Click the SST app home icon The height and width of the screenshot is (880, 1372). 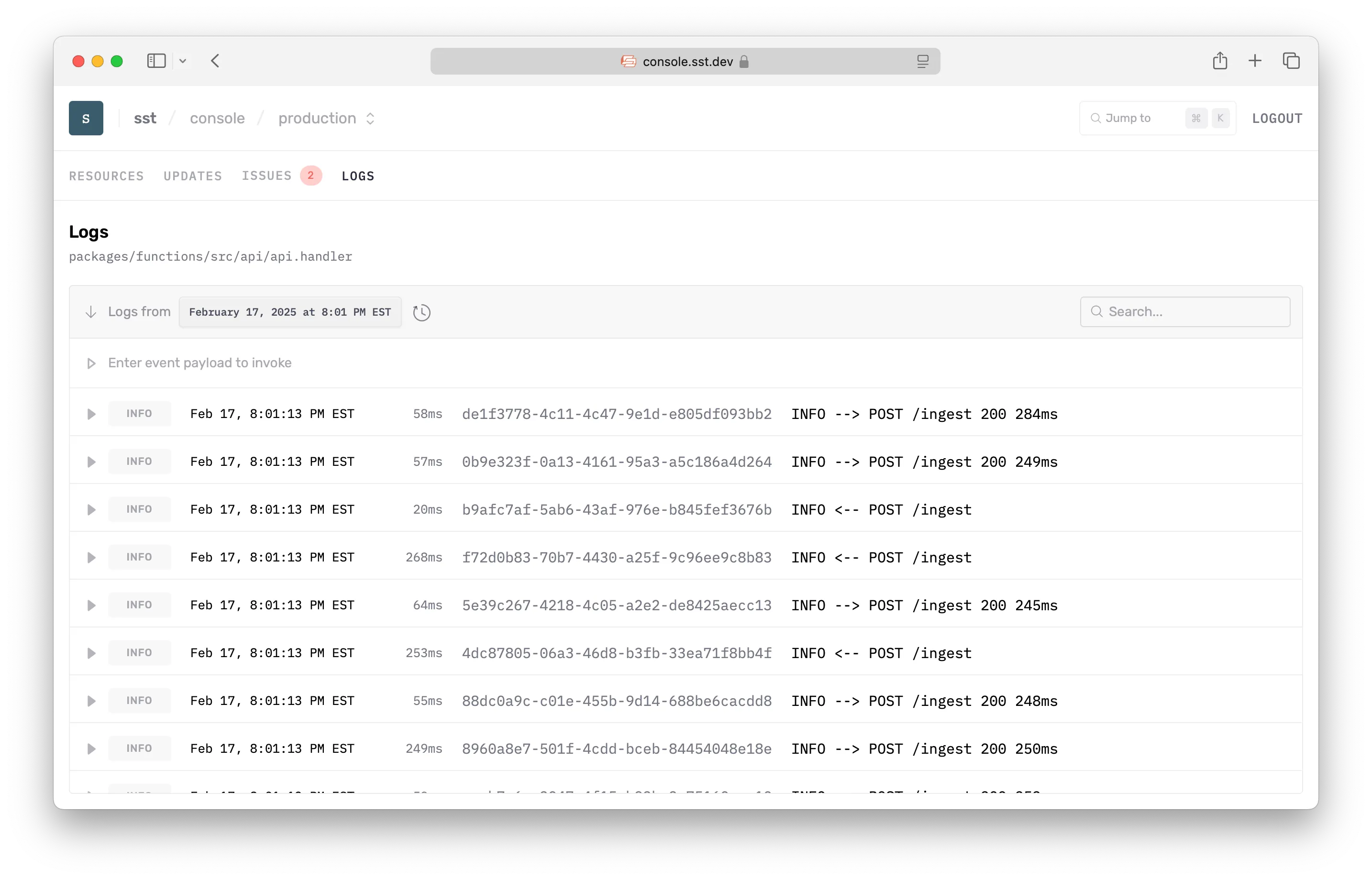pyautogui.click(x=86, y=117)
